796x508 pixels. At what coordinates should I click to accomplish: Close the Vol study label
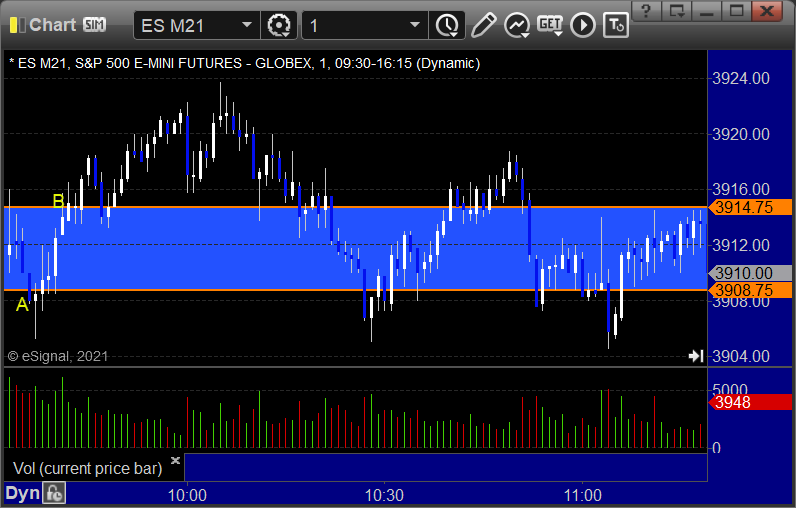175,460
